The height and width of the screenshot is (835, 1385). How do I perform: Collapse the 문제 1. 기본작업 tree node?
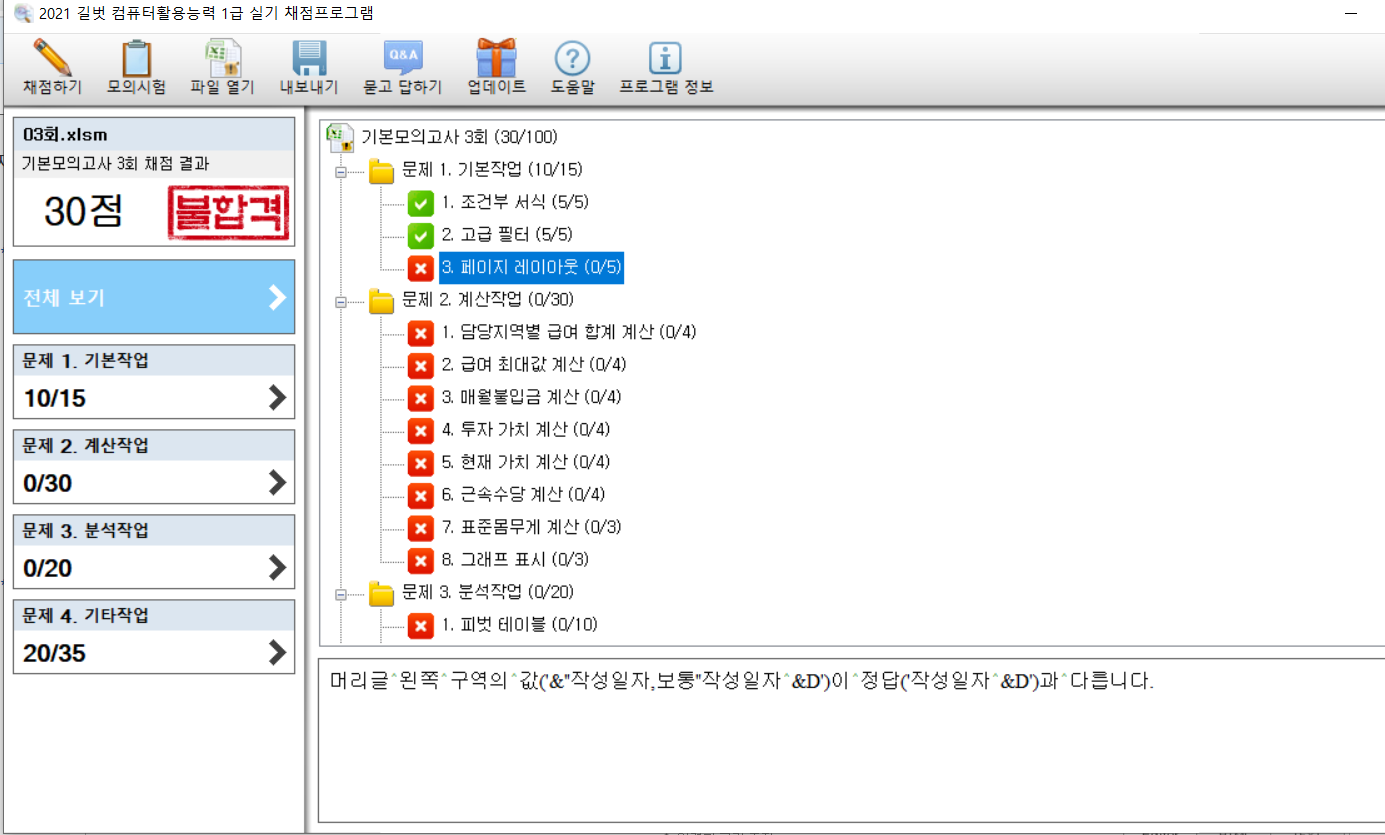click(341, 171)
